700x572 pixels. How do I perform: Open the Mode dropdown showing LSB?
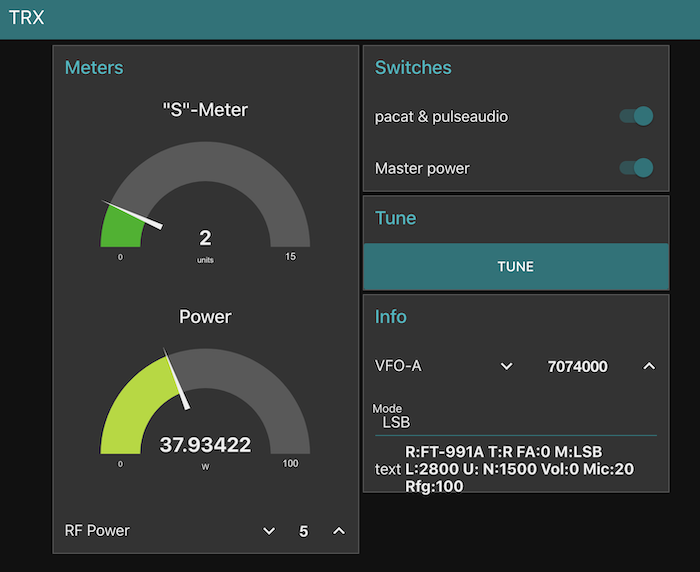[514, 422]
